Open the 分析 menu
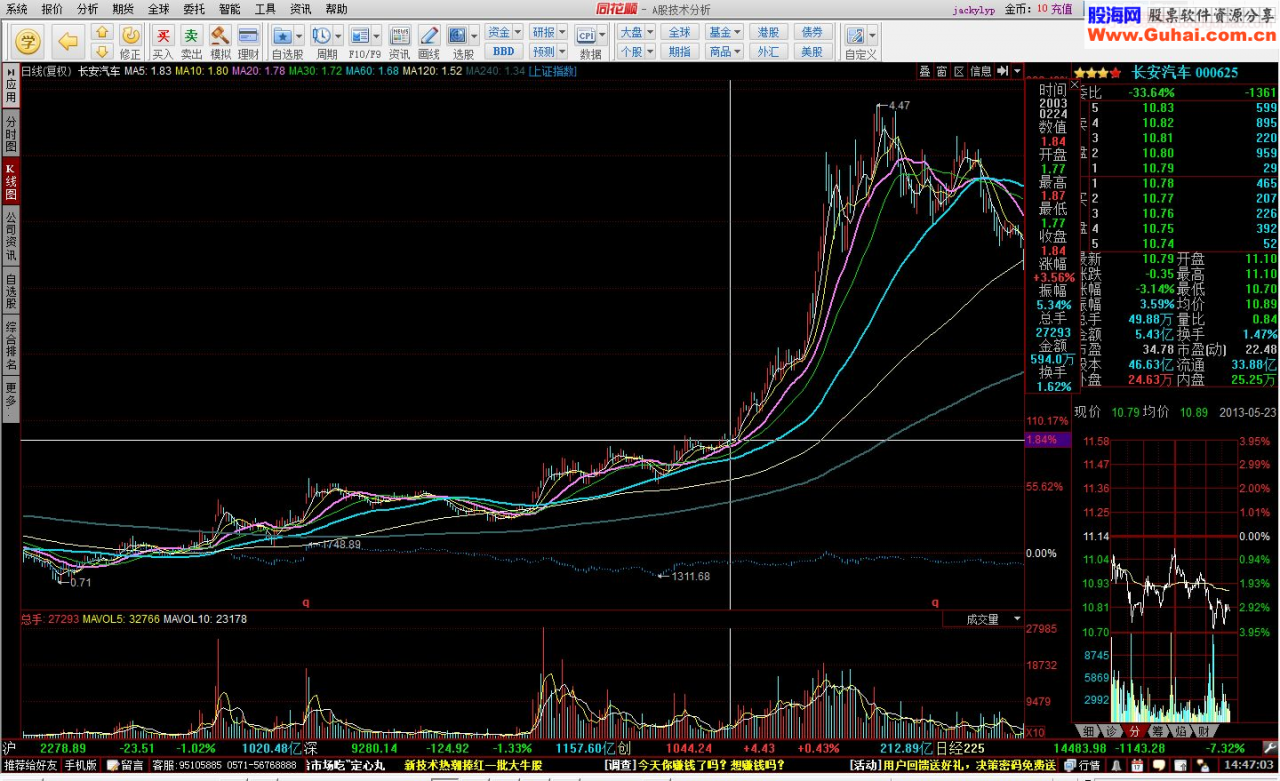Image resolution: width=1280 pixels, height=781 pixels. 87,9
